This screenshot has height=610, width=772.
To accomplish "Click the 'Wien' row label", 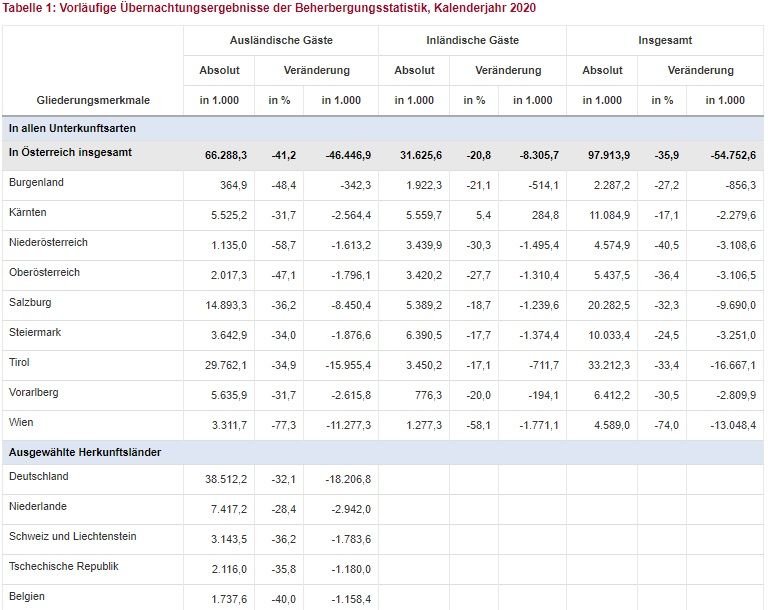I will point(21,423).
